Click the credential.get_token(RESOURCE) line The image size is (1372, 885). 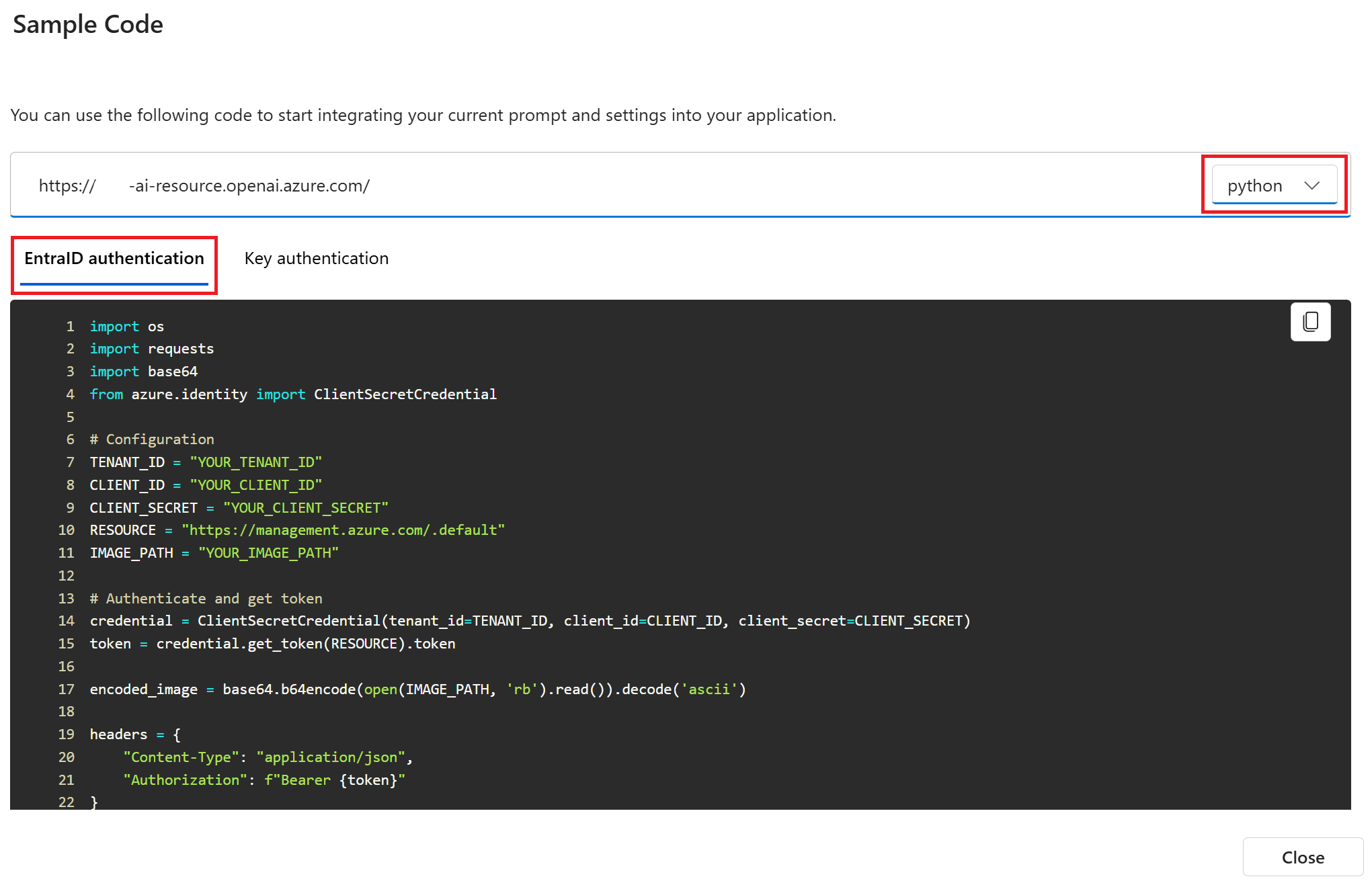click(273, 644)
